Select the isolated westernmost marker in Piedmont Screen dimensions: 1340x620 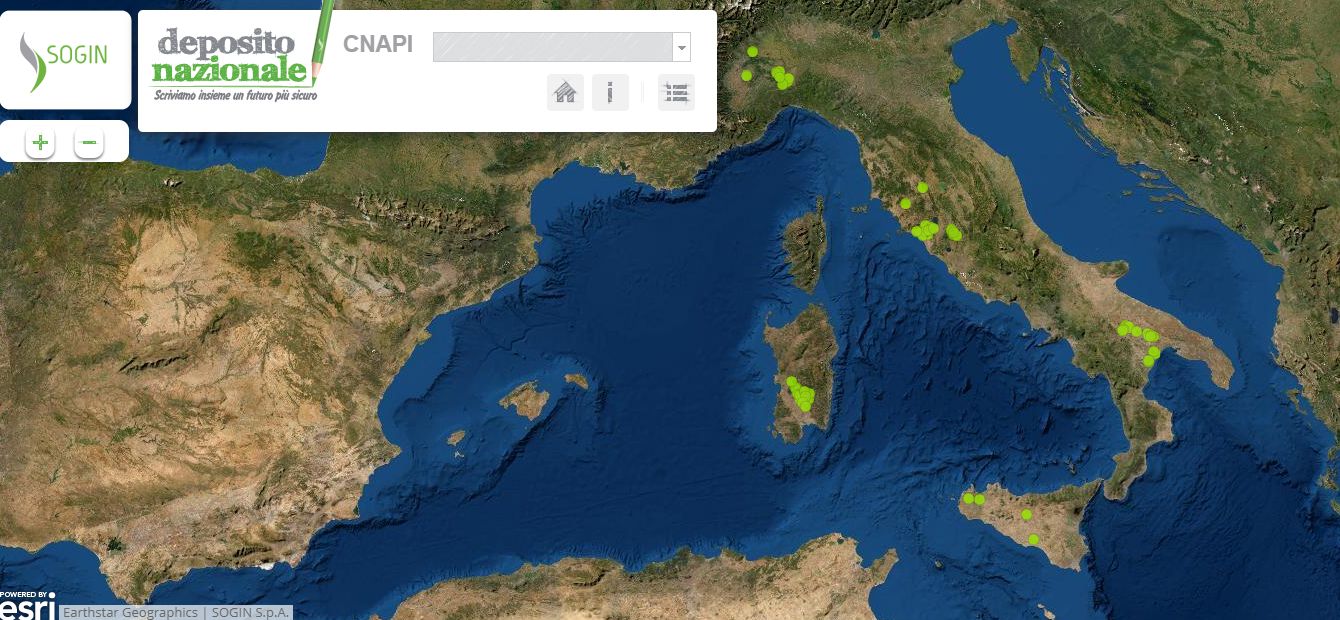pyautogui.click(x=746, y=75)
